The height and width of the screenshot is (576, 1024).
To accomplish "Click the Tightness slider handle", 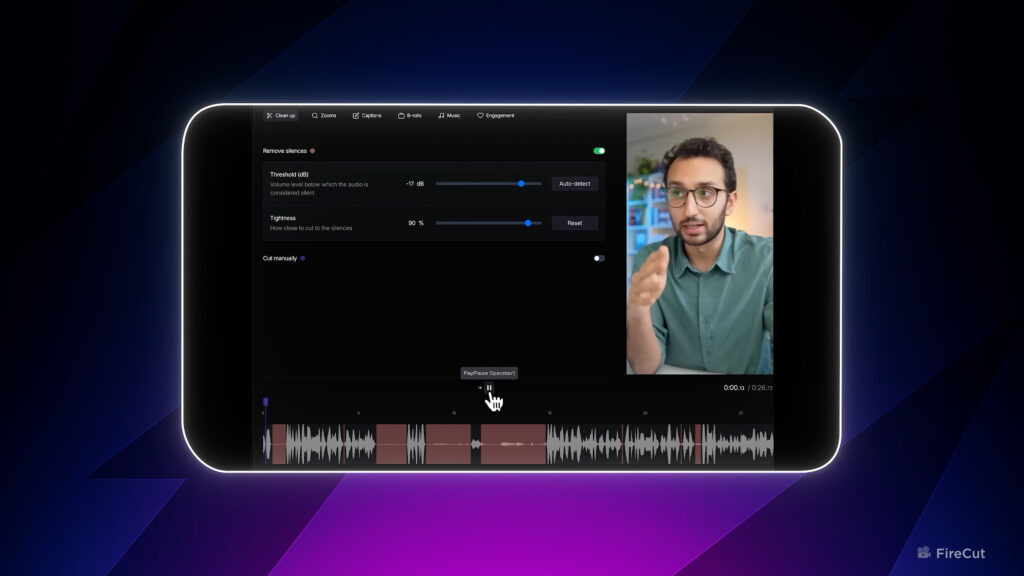I will [x=528, y=223].
